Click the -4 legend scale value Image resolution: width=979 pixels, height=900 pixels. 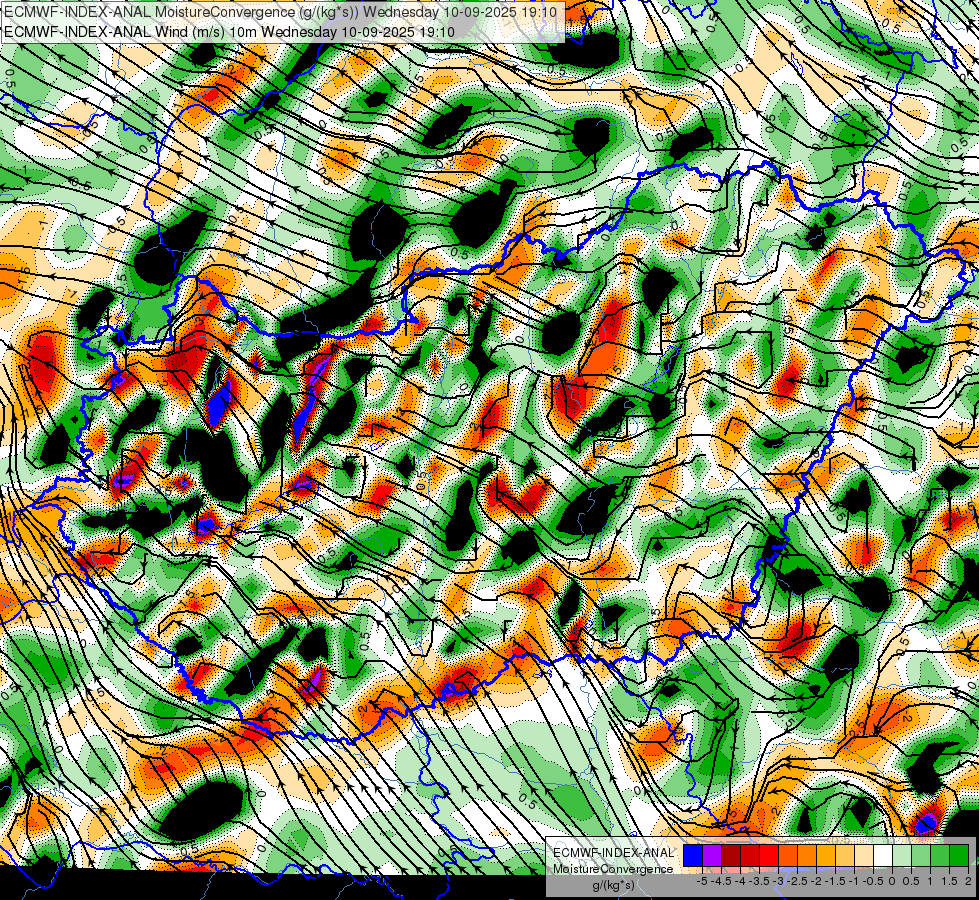740,881
